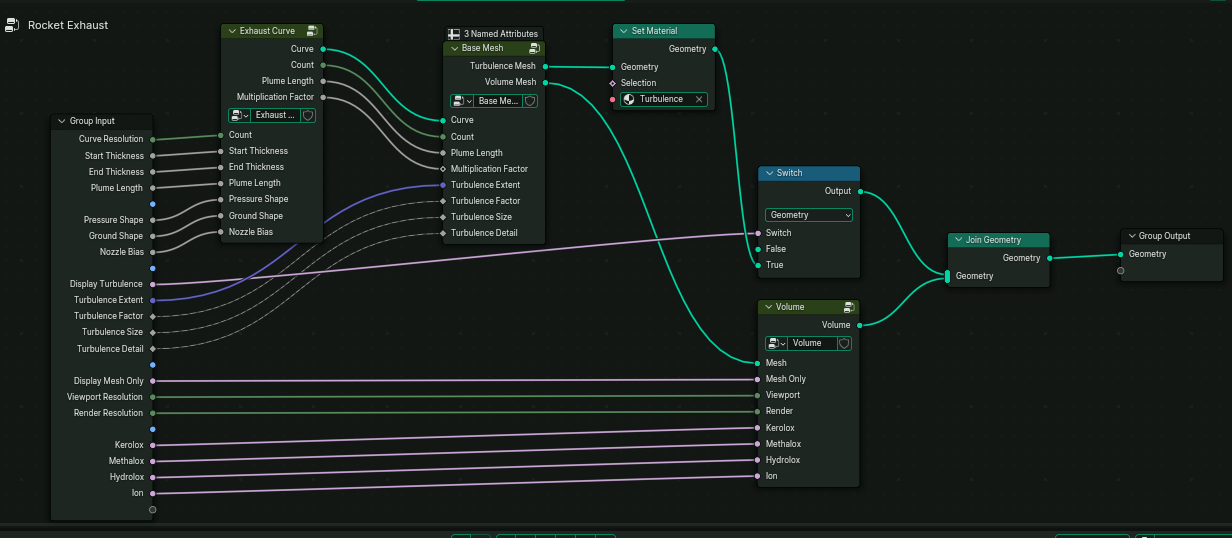The image size is (1232, 538).
Task: Click the Base Mesh node group name field
Action: point(498,101)
